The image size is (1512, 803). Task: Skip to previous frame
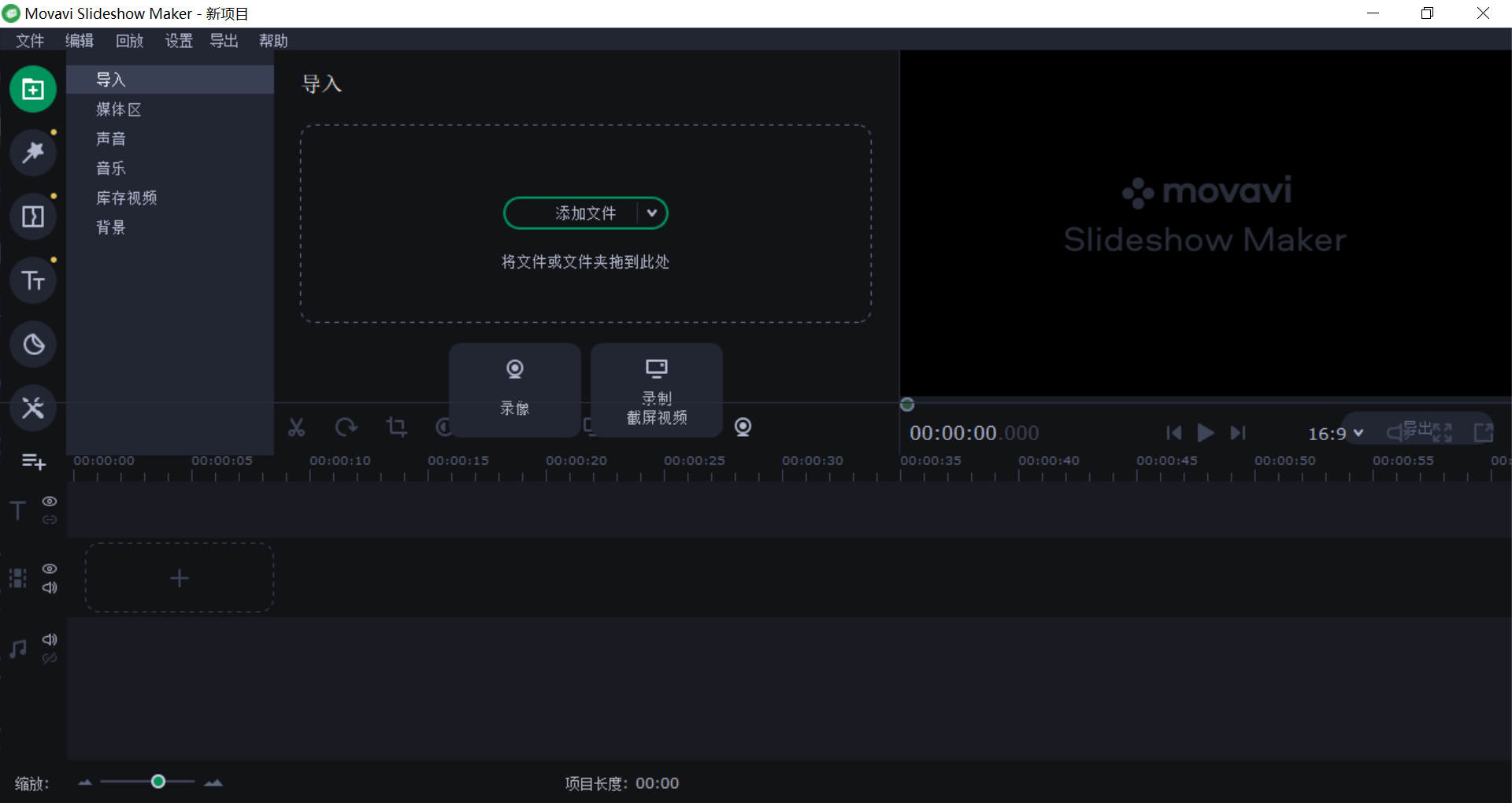[1173, 433]
